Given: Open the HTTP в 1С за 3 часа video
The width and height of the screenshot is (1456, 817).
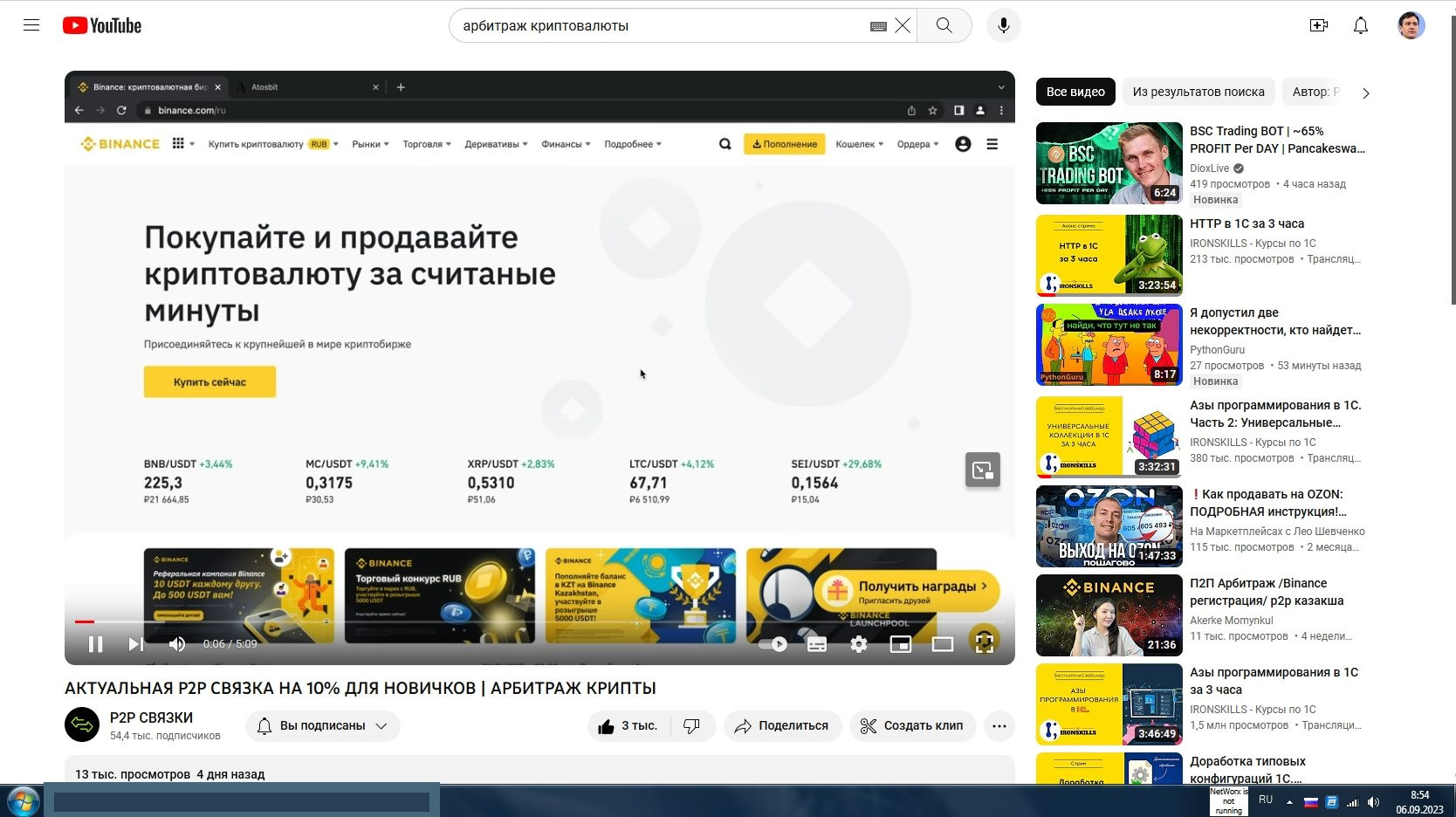Looking at the screenshot, I should 1247,223.
